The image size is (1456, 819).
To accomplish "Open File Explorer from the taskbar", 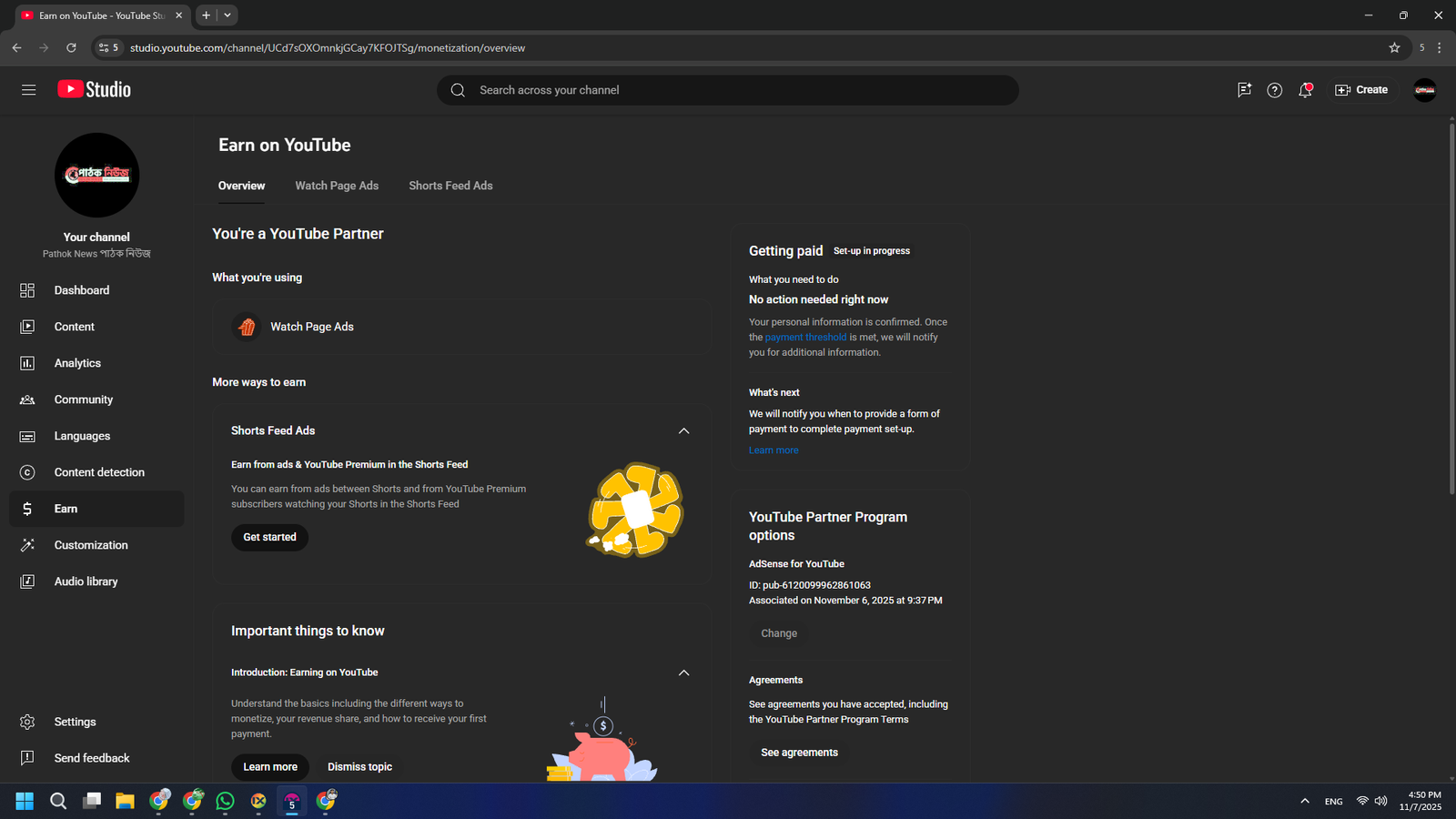I will (x=125, y=801).
